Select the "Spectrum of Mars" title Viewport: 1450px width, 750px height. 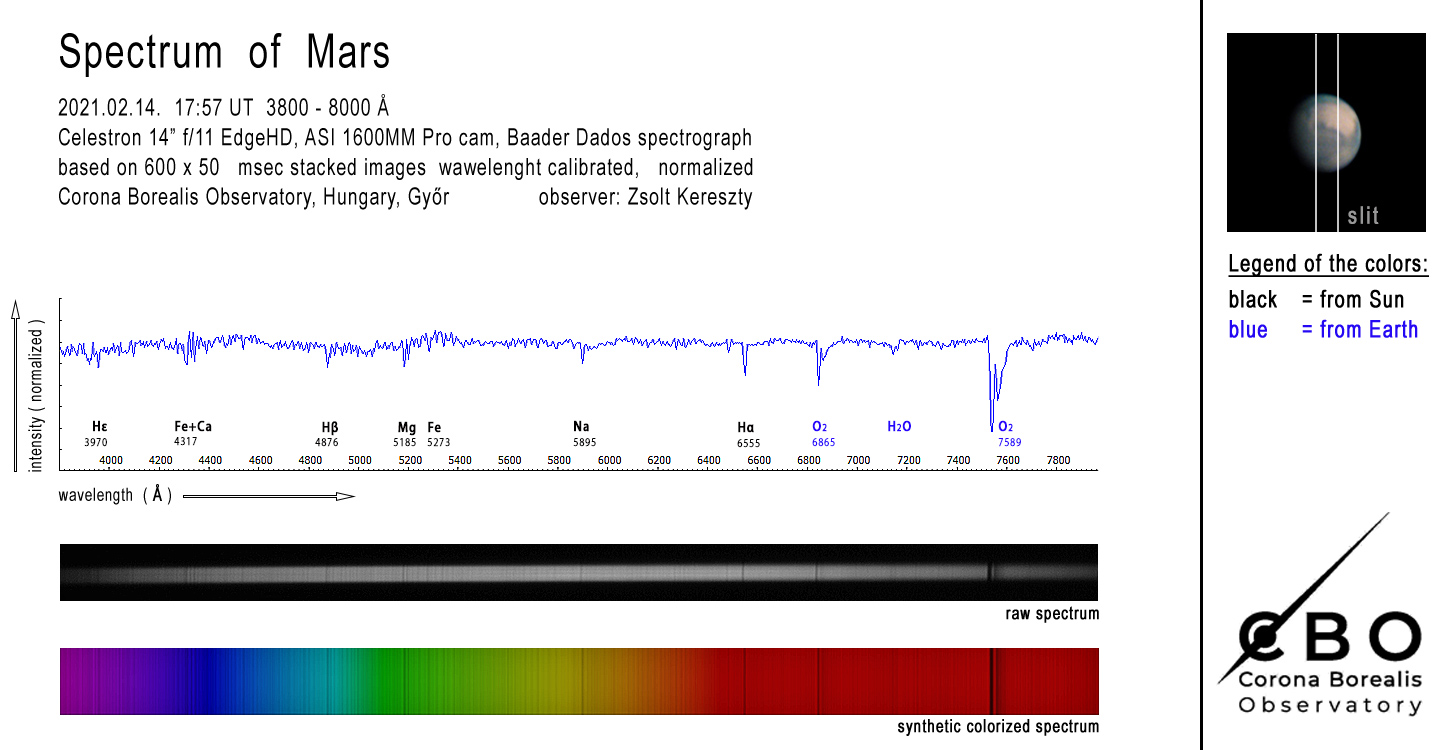tap(224, 52)
